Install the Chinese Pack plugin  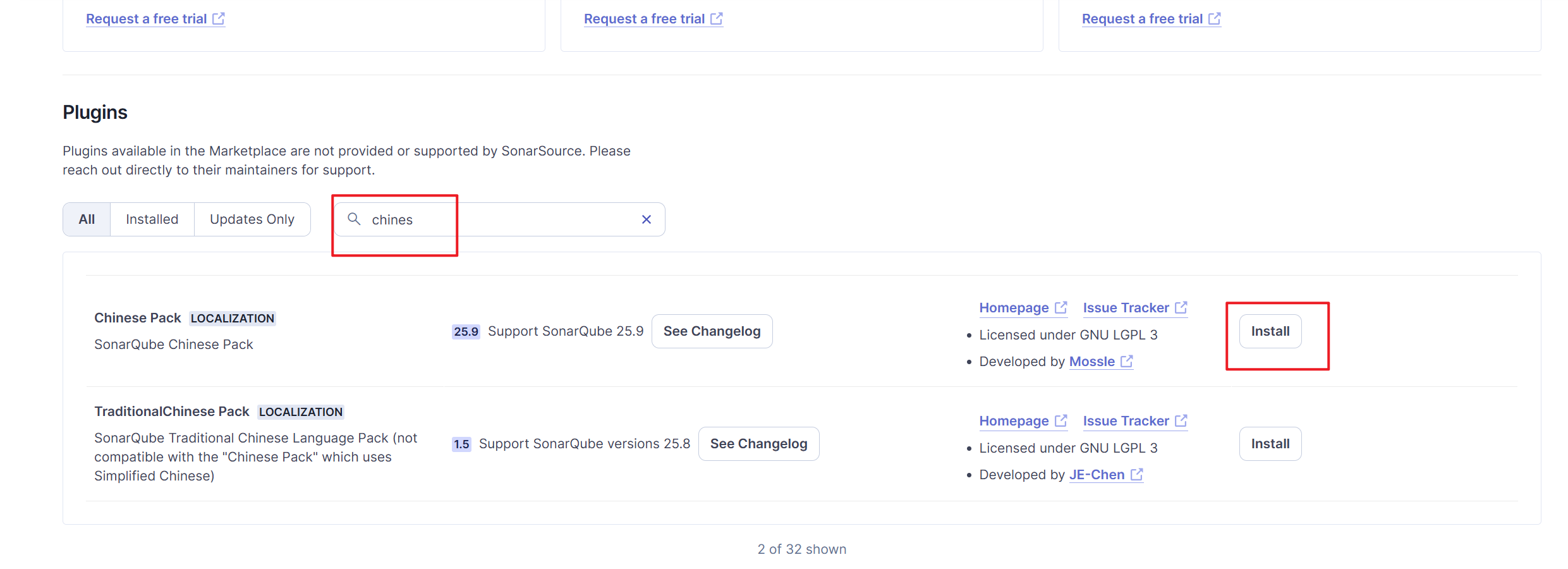(x=1270, y=331)
